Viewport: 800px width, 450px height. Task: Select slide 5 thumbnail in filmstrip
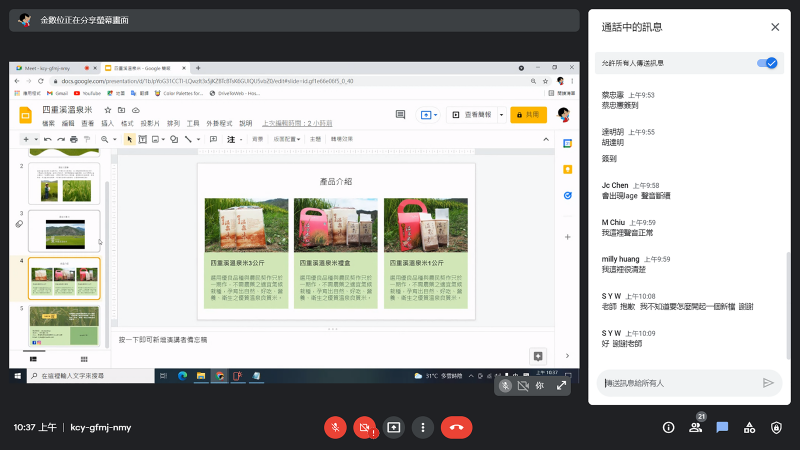[64, 326]
